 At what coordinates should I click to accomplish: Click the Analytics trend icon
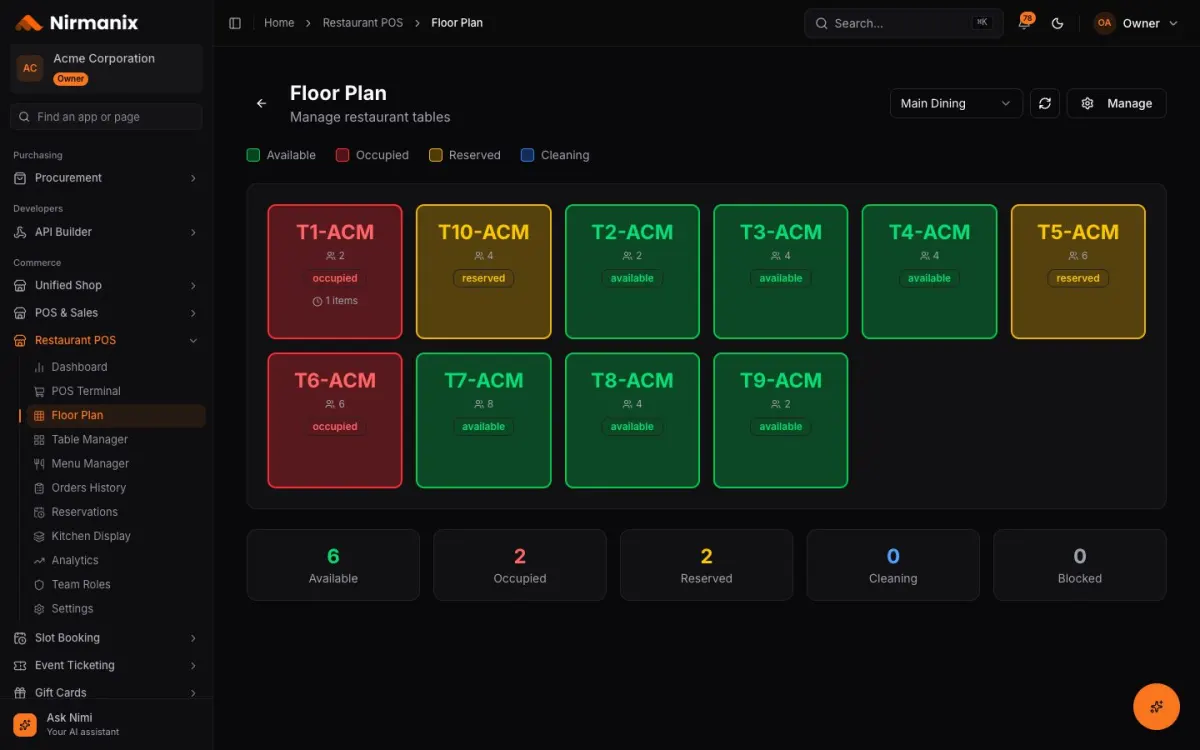(40, 561)
